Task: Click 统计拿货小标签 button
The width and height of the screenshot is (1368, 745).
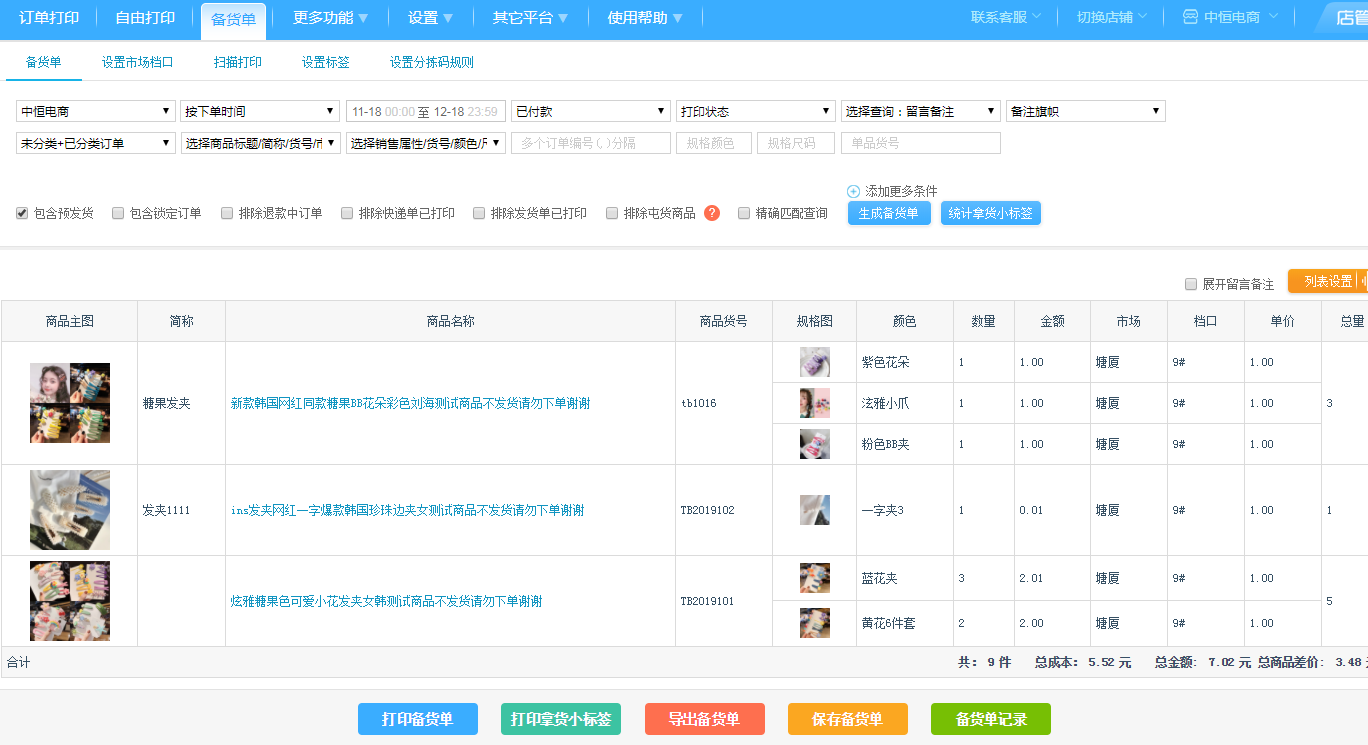Action: pos(991,213)
